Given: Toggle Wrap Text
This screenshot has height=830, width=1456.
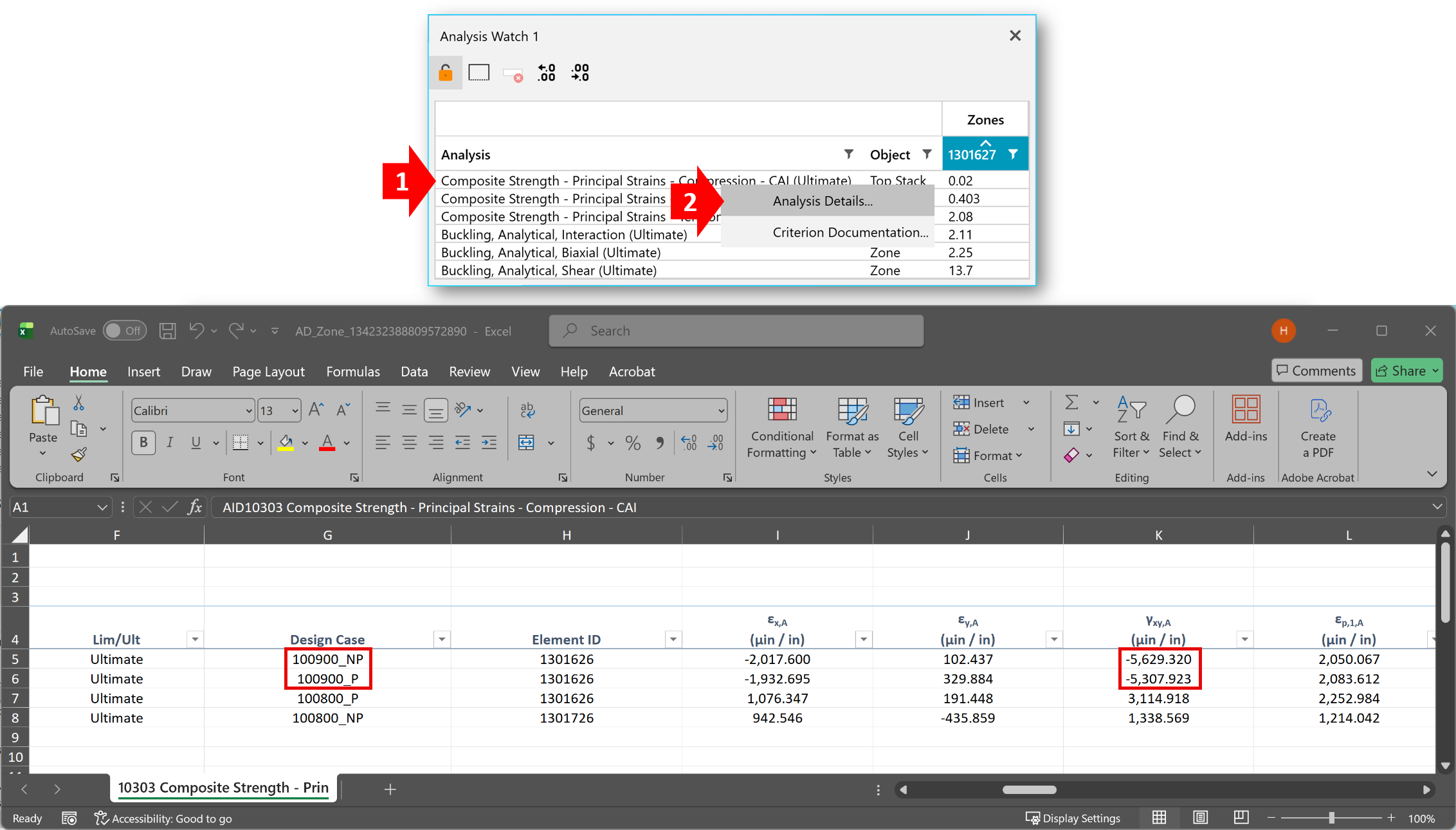Looking at the screenshot, I should click(527, 410).
